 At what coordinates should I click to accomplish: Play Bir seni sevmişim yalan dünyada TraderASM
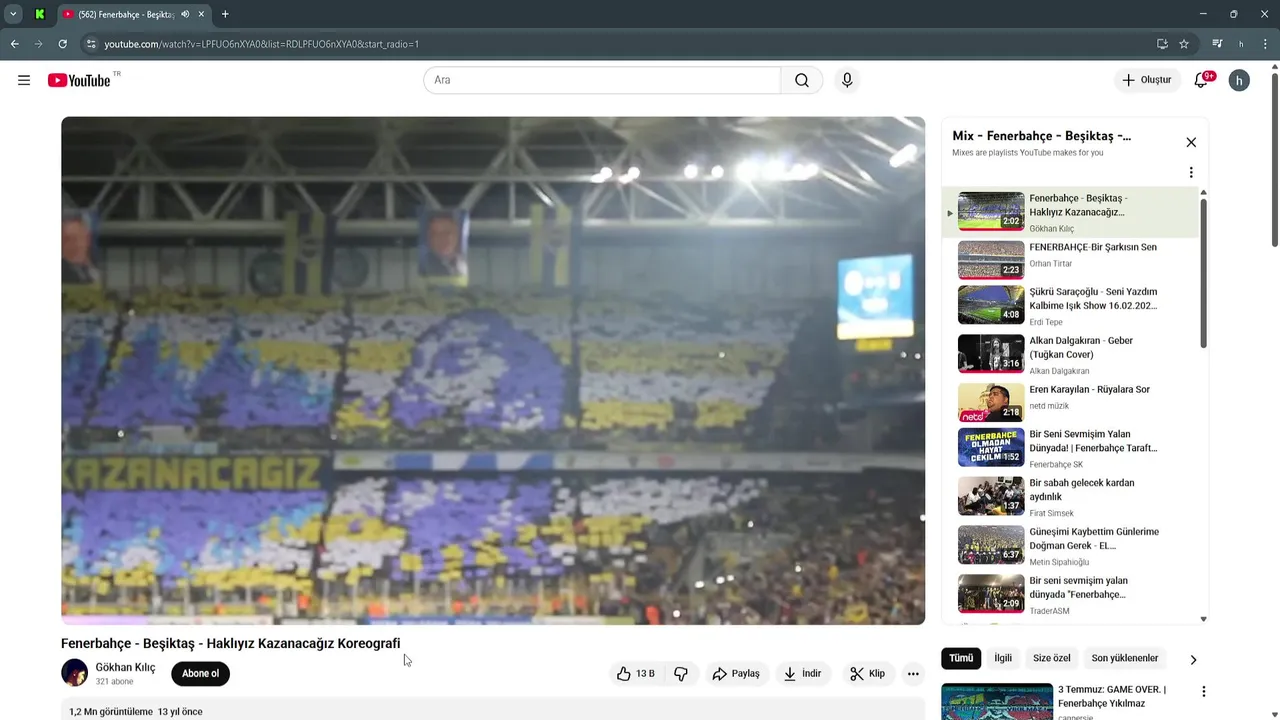coord(1070,595)
